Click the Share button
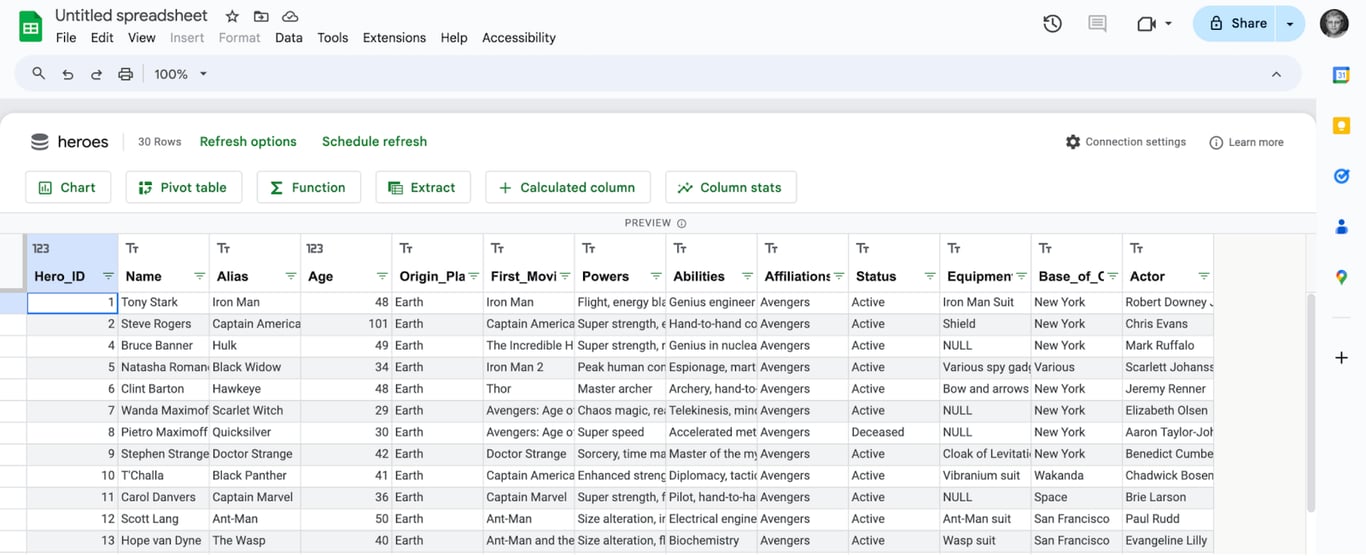The height and width of the screenshot is (556, 1366). coord(1237,23)
